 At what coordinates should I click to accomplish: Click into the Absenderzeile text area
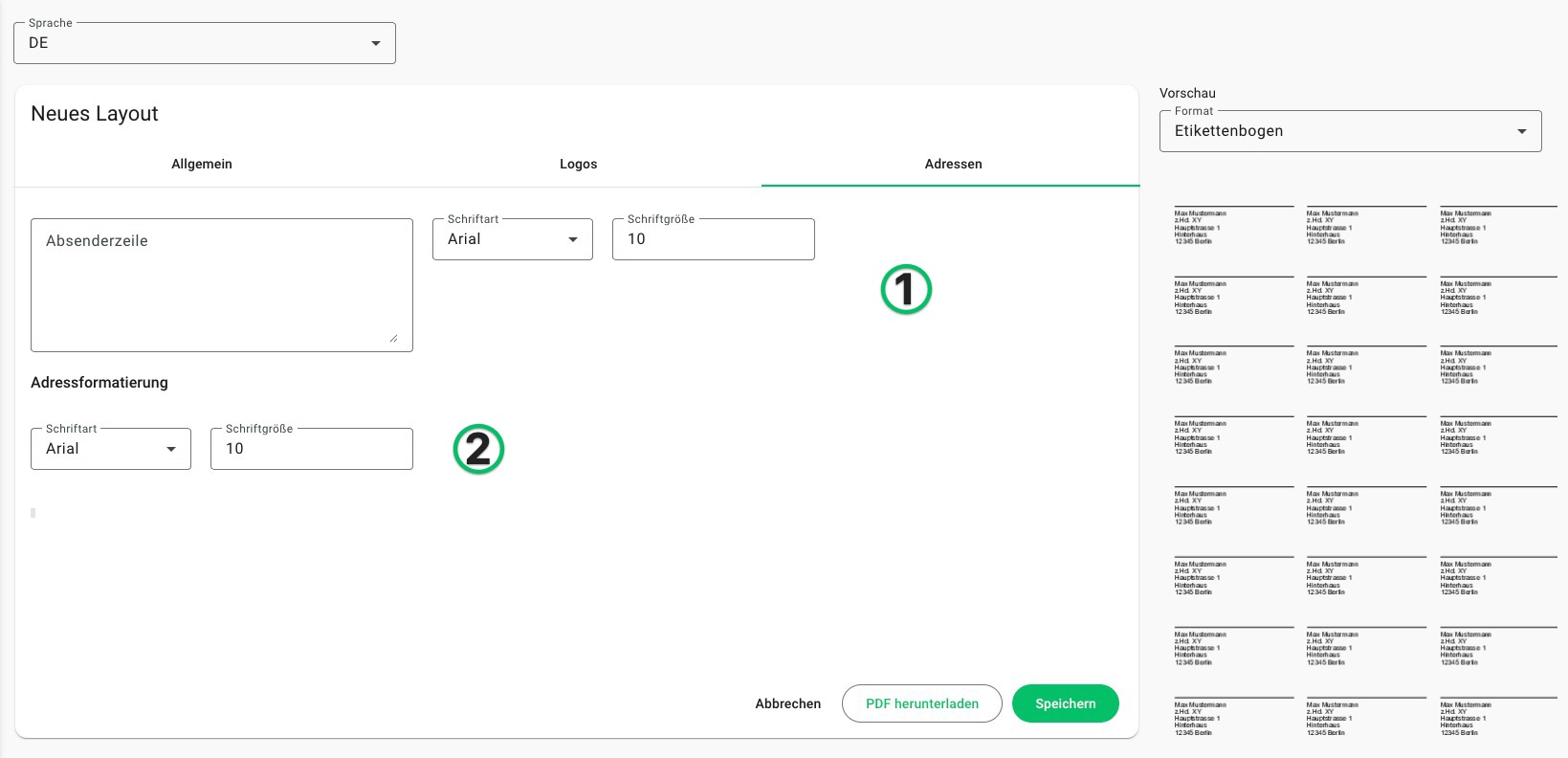222,285
